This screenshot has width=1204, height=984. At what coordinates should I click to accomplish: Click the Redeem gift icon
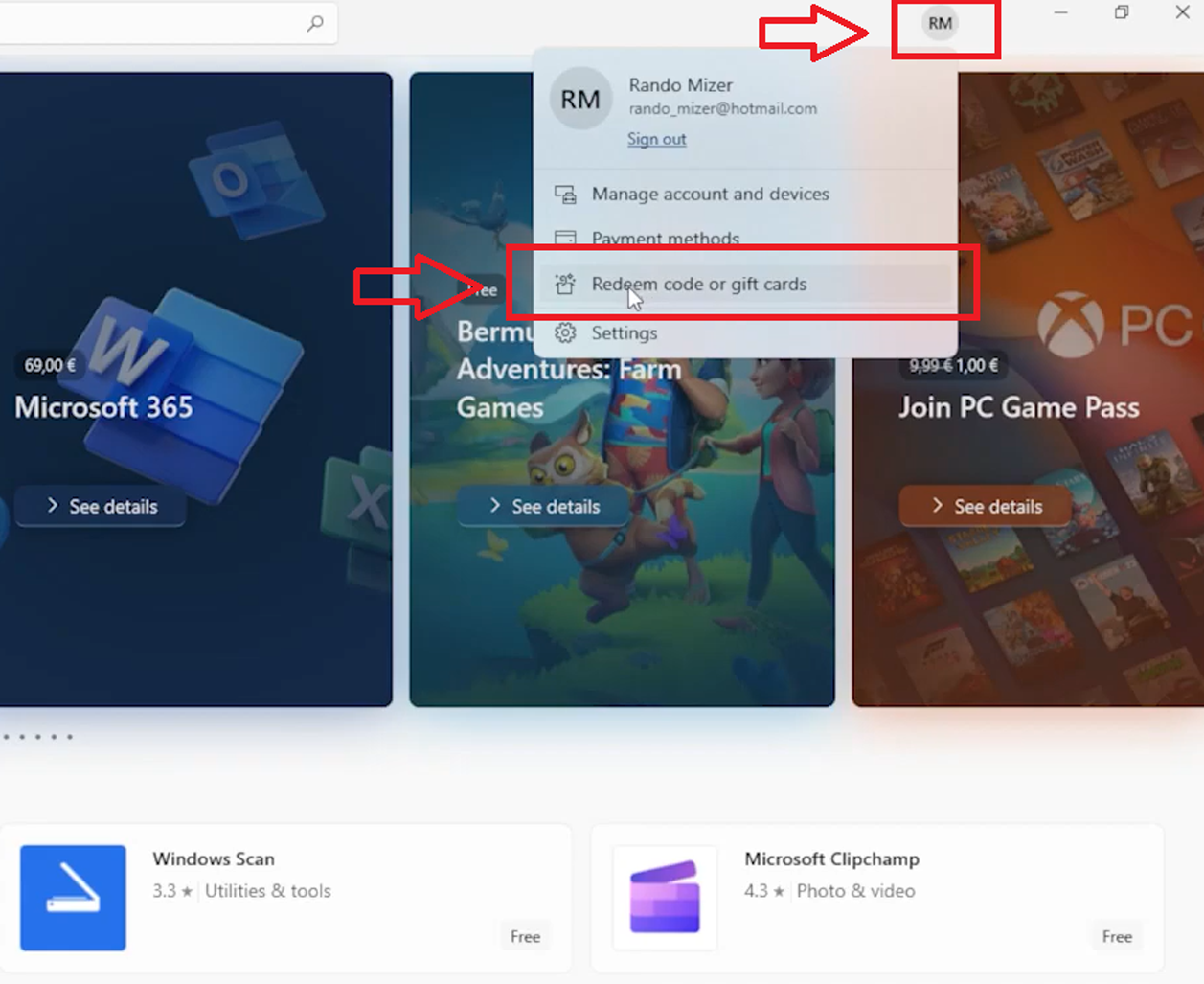tap(565, 284)
